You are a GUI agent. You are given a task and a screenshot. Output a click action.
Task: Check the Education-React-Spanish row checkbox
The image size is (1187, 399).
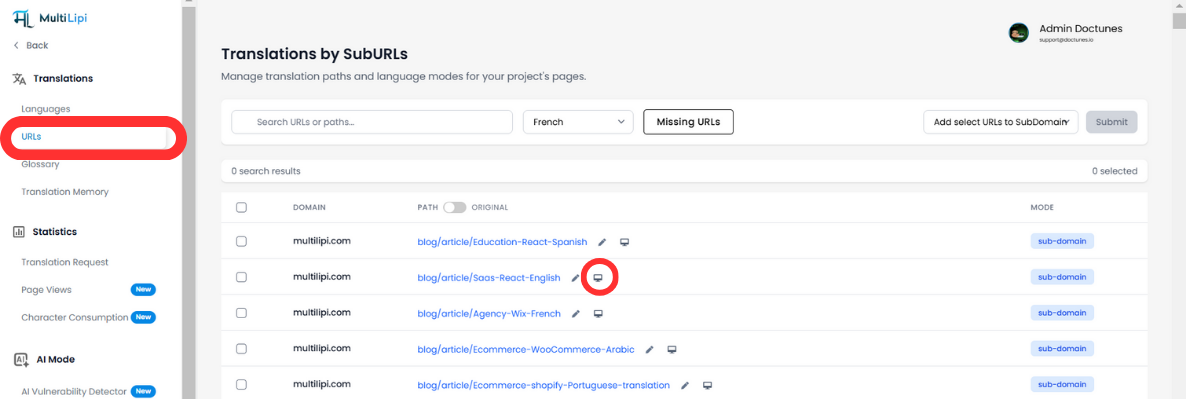coord(241,242)
